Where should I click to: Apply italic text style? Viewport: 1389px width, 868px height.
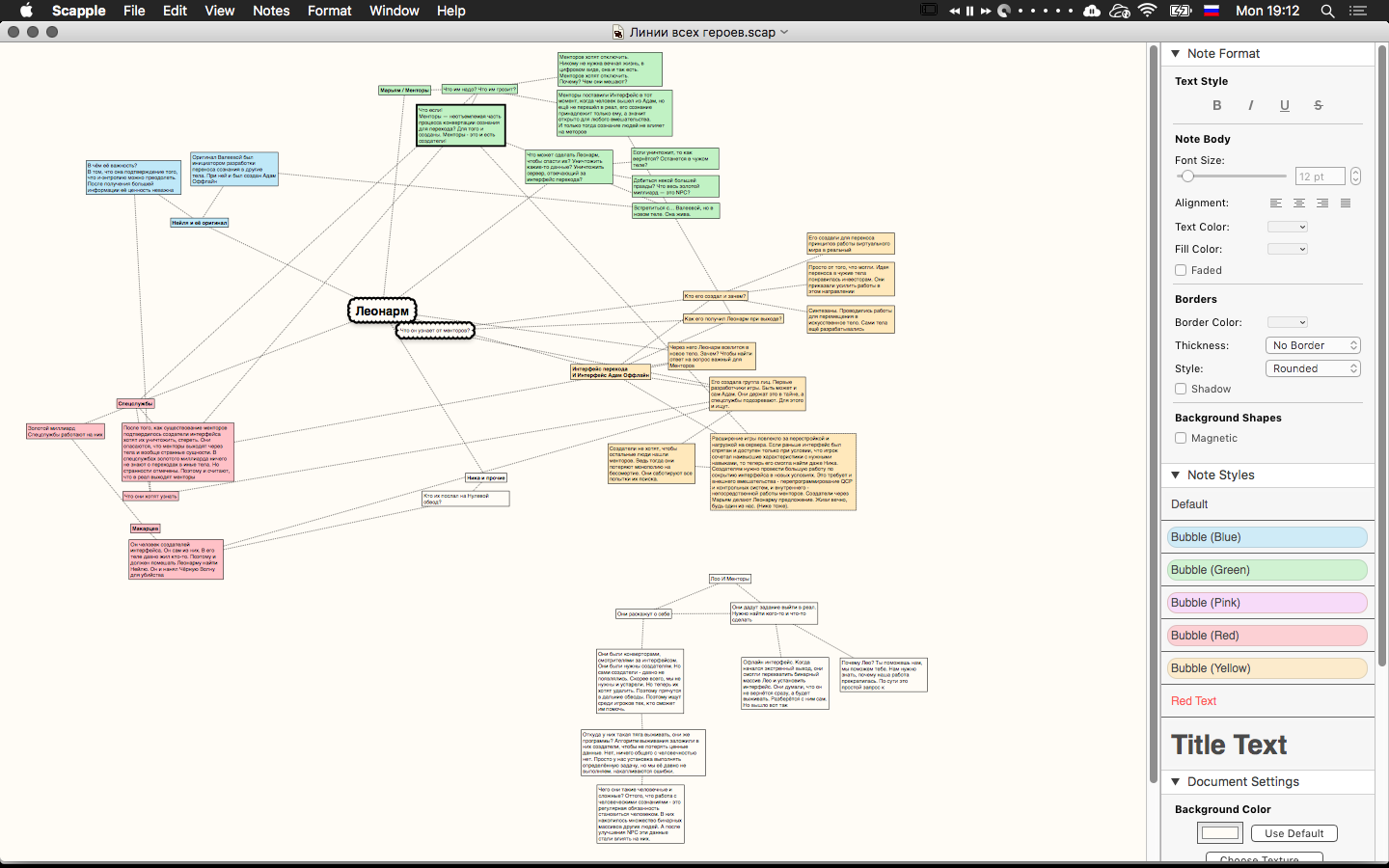[x=1250, y=106]
